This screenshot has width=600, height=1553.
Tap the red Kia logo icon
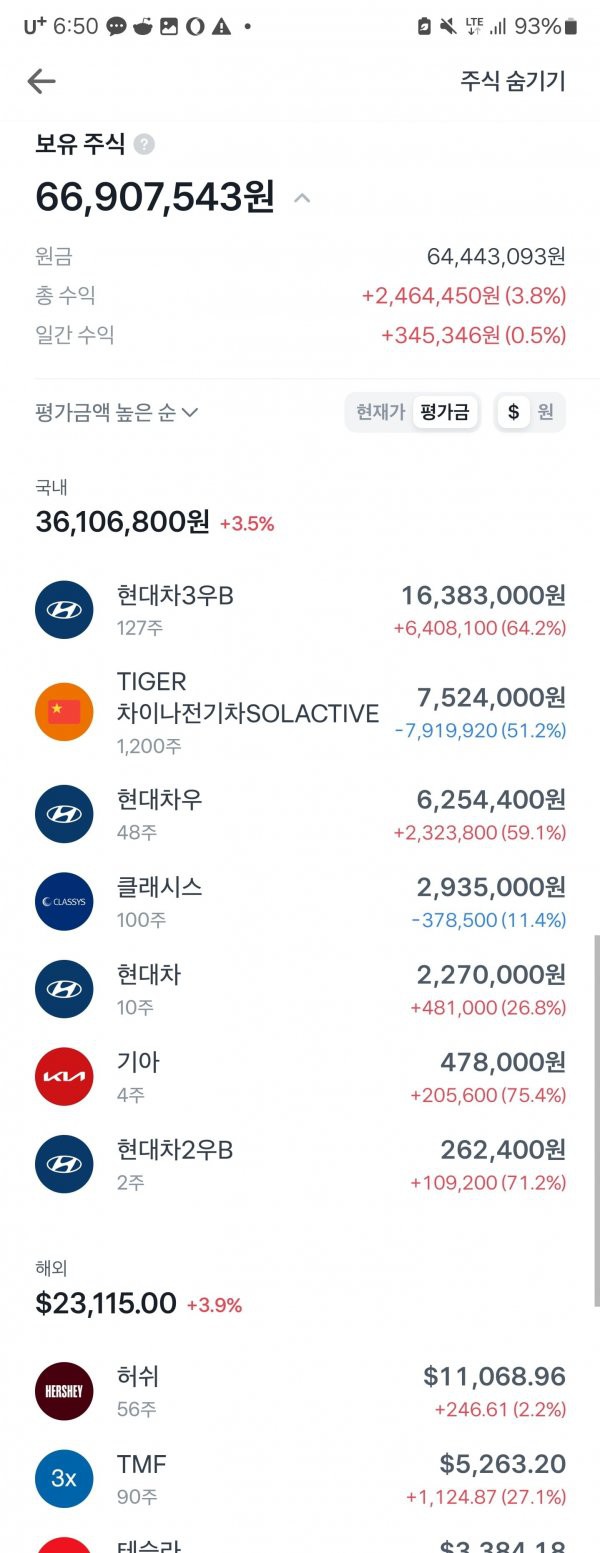pos(64,1077)
